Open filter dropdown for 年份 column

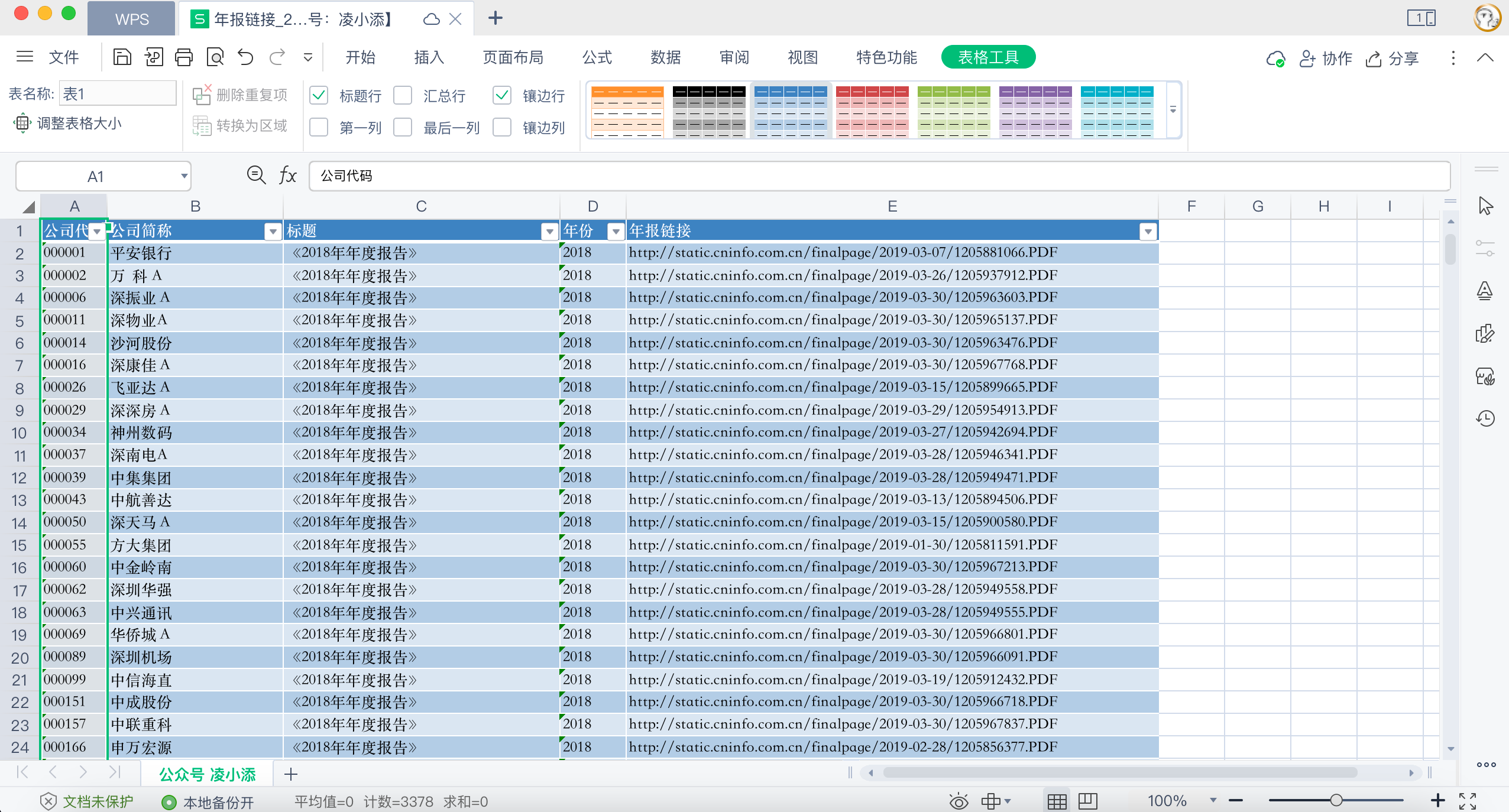tap(616, 232)
